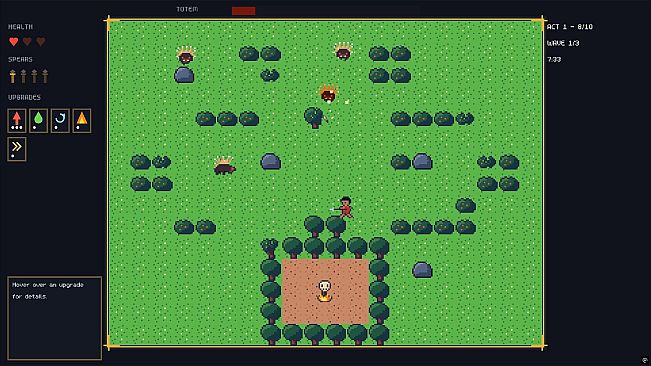Click the "ACT 1 - 8/10" text
This screenshot has width=651, height=366.
click(x=570, y=27)
